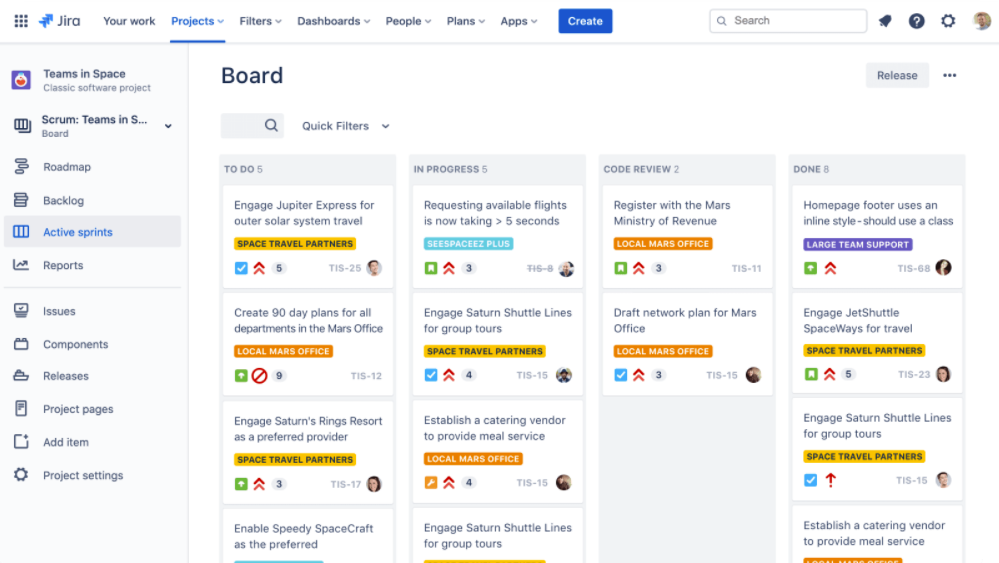Open issue key TIS-68
The image size is (999, 563).
[914, 268]
